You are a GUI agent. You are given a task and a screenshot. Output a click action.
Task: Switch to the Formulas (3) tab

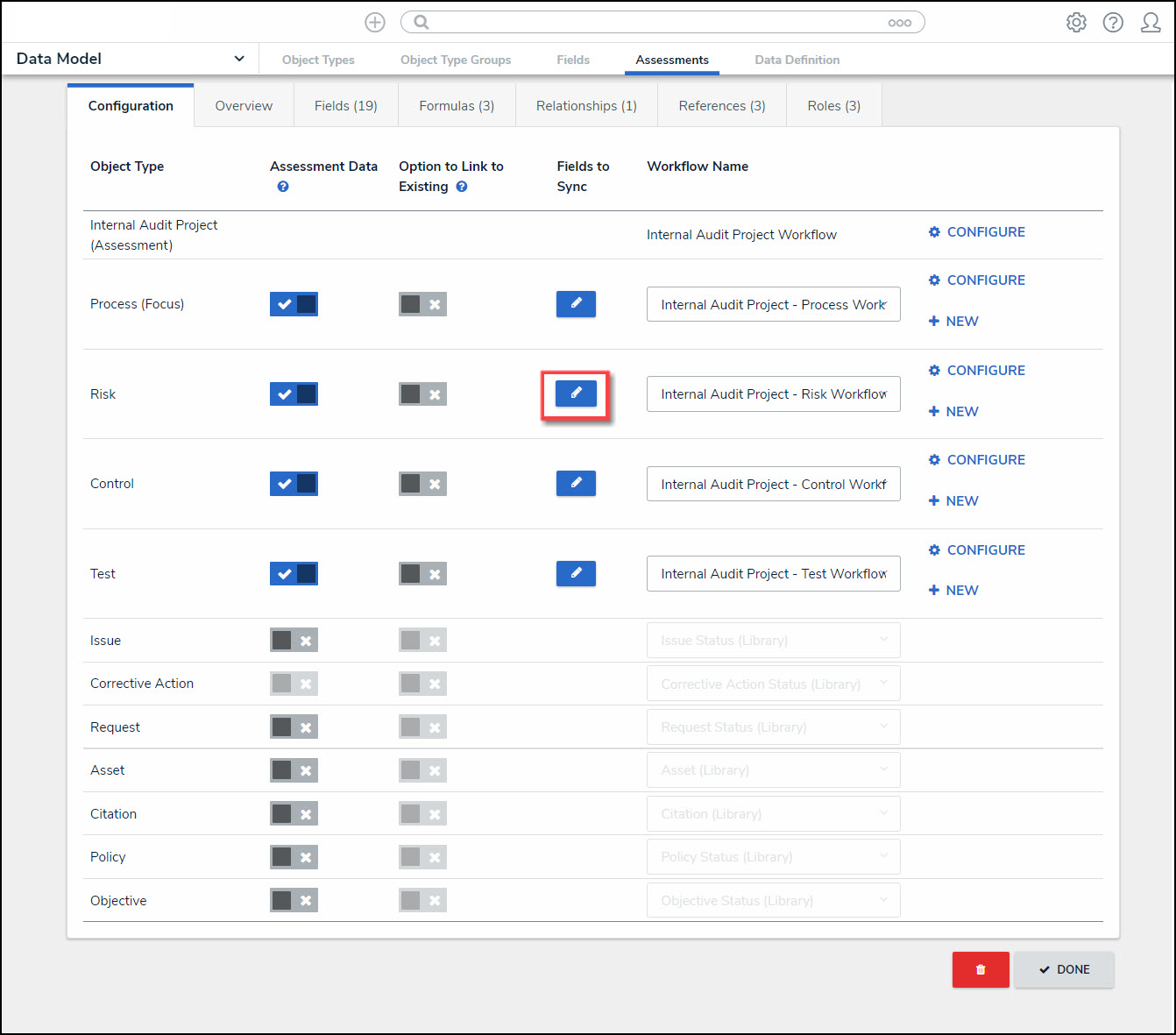click(457, 106)
